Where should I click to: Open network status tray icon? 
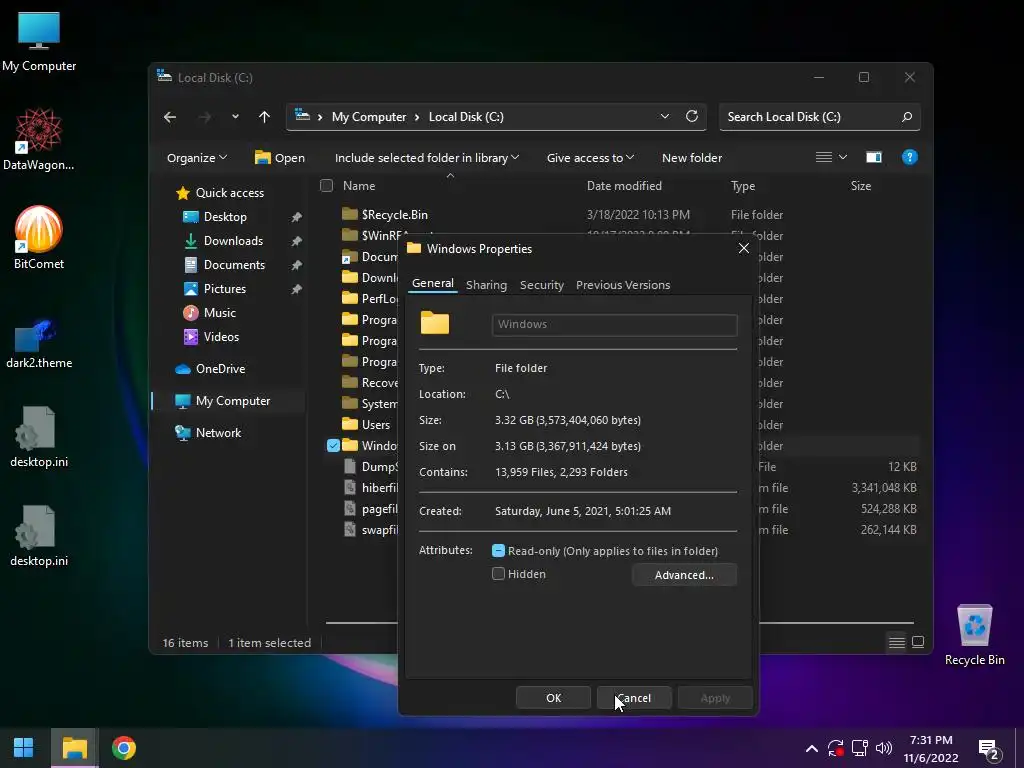(x=859, y=748)
